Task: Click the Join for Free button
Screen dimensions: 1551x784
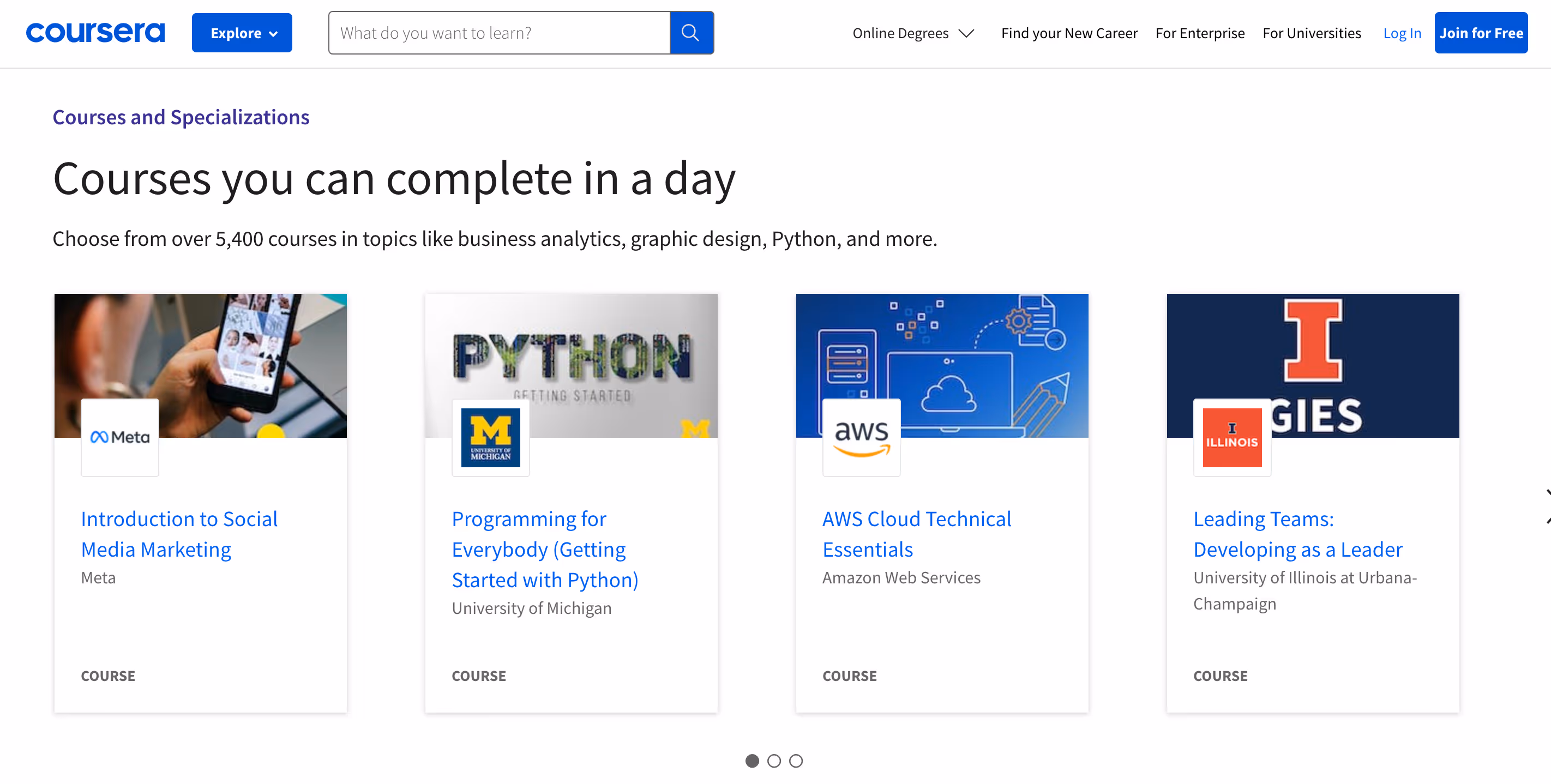Action: (x=1480, y=33)
